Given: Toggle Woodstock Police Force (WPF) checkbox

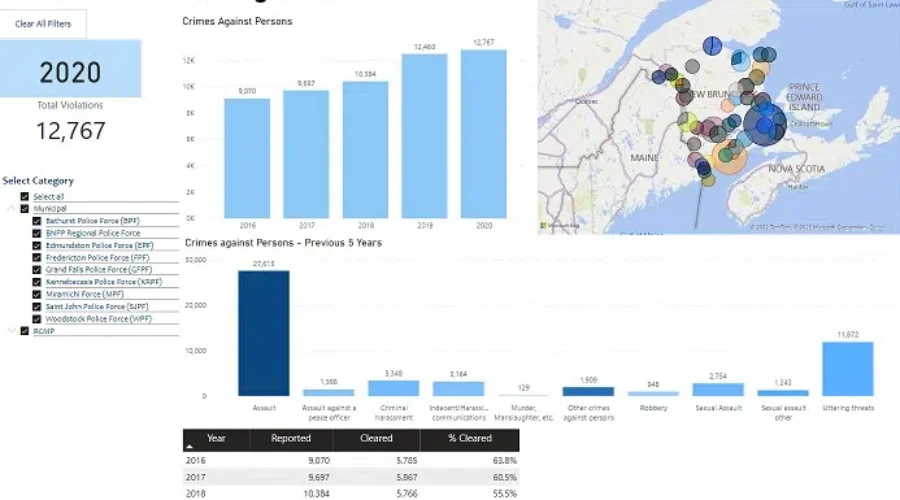Looking at the screenshot, I should (x=37, y=319).
